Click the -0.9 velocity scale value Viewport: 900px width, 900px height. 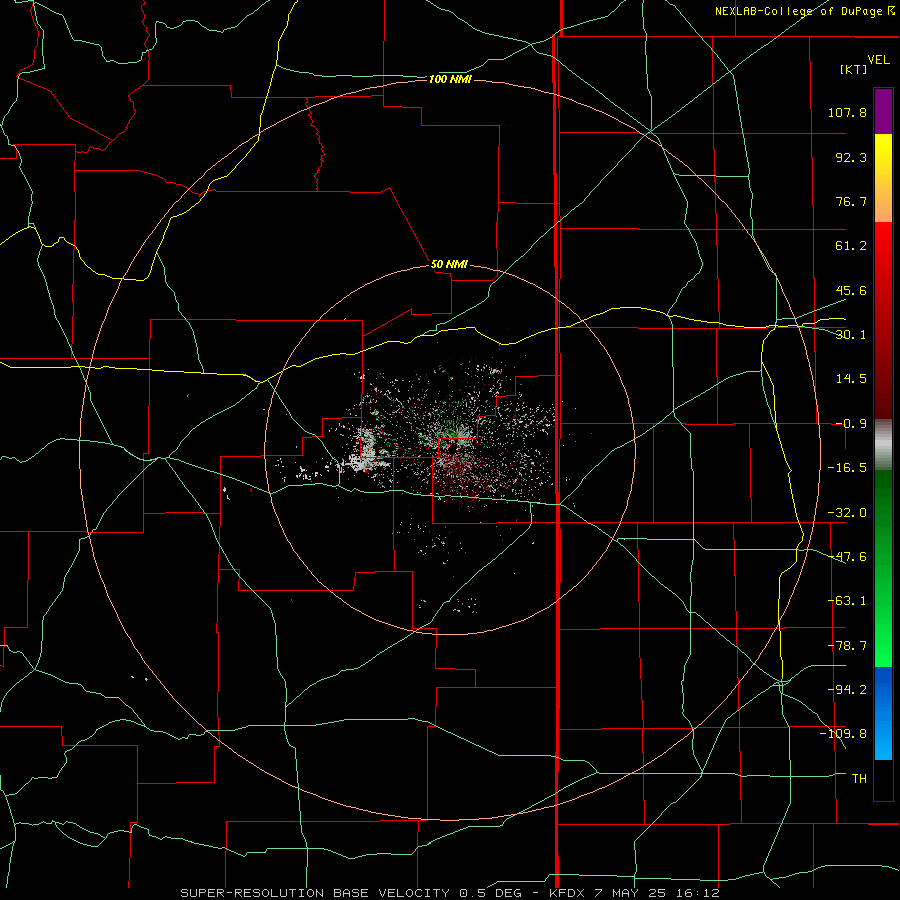click(851, 424)
